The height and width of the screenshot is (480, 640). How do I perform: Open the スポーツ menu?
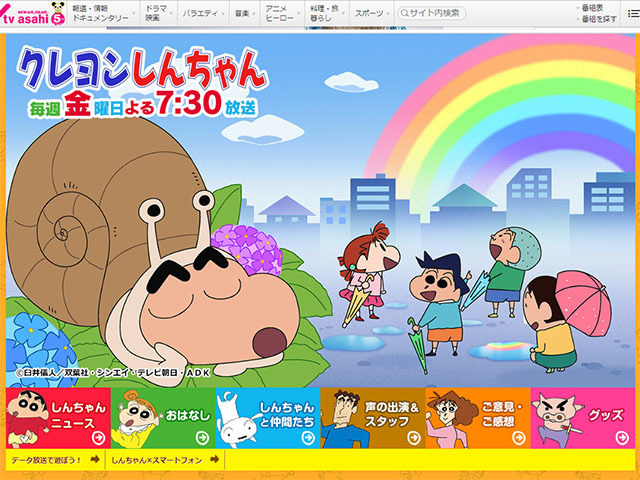point(369,13)
